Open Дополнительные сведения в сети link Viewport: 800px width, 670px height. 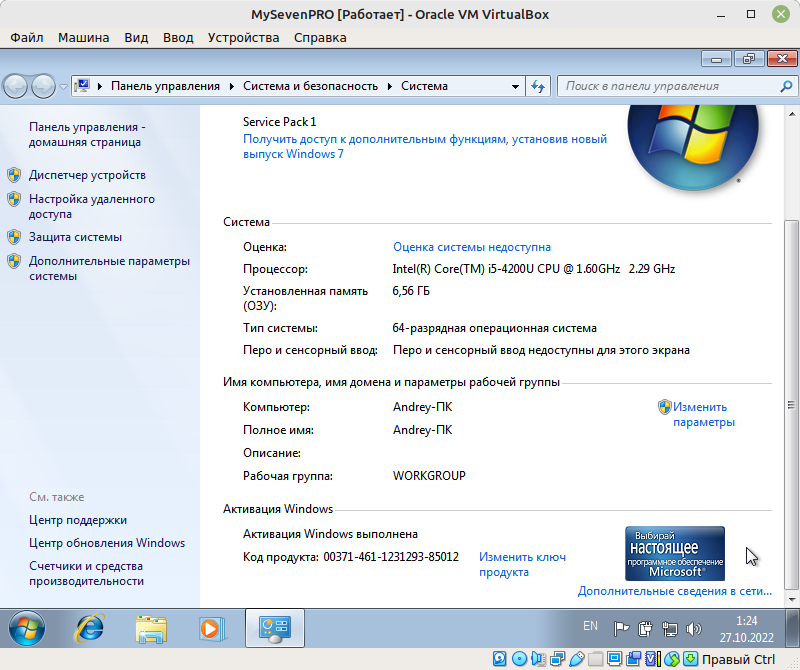(674, 591)
